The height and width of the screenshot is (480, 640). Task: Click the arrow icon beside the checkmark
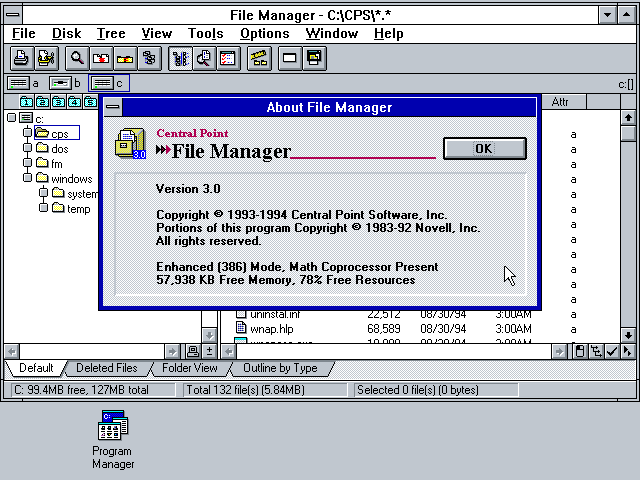pos(627,351)
